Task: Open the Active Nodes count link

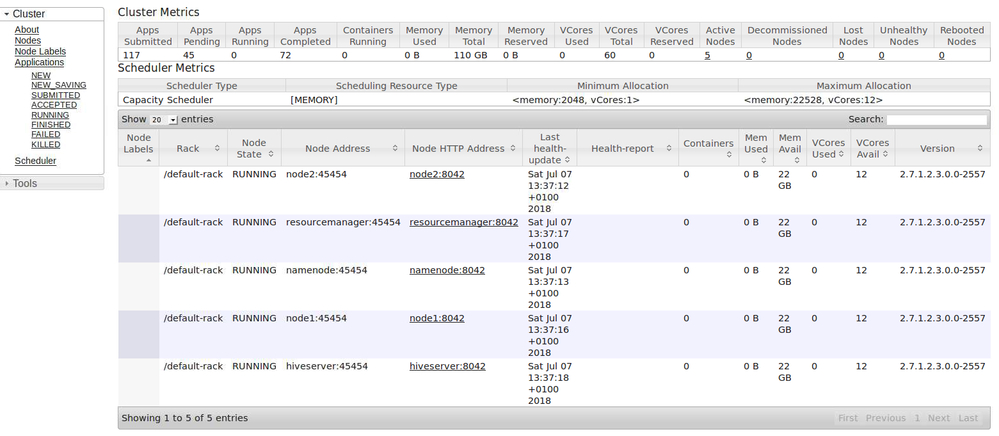Action: [707, 55]
